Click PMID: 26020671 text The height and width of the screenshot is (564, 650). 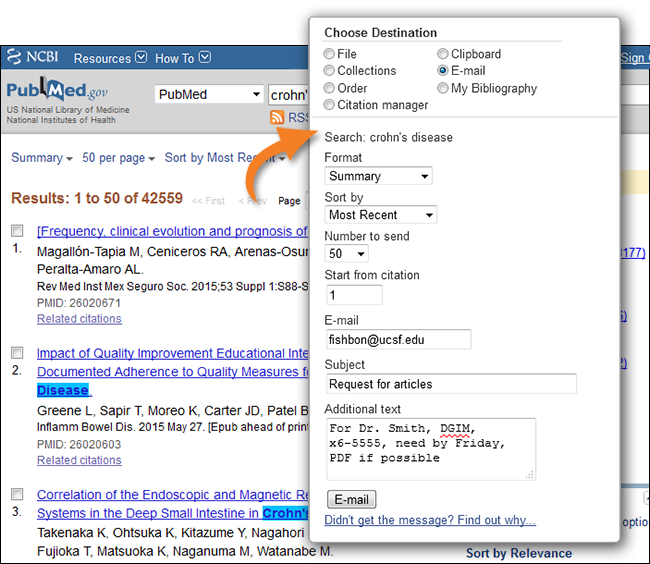(79, 303)
